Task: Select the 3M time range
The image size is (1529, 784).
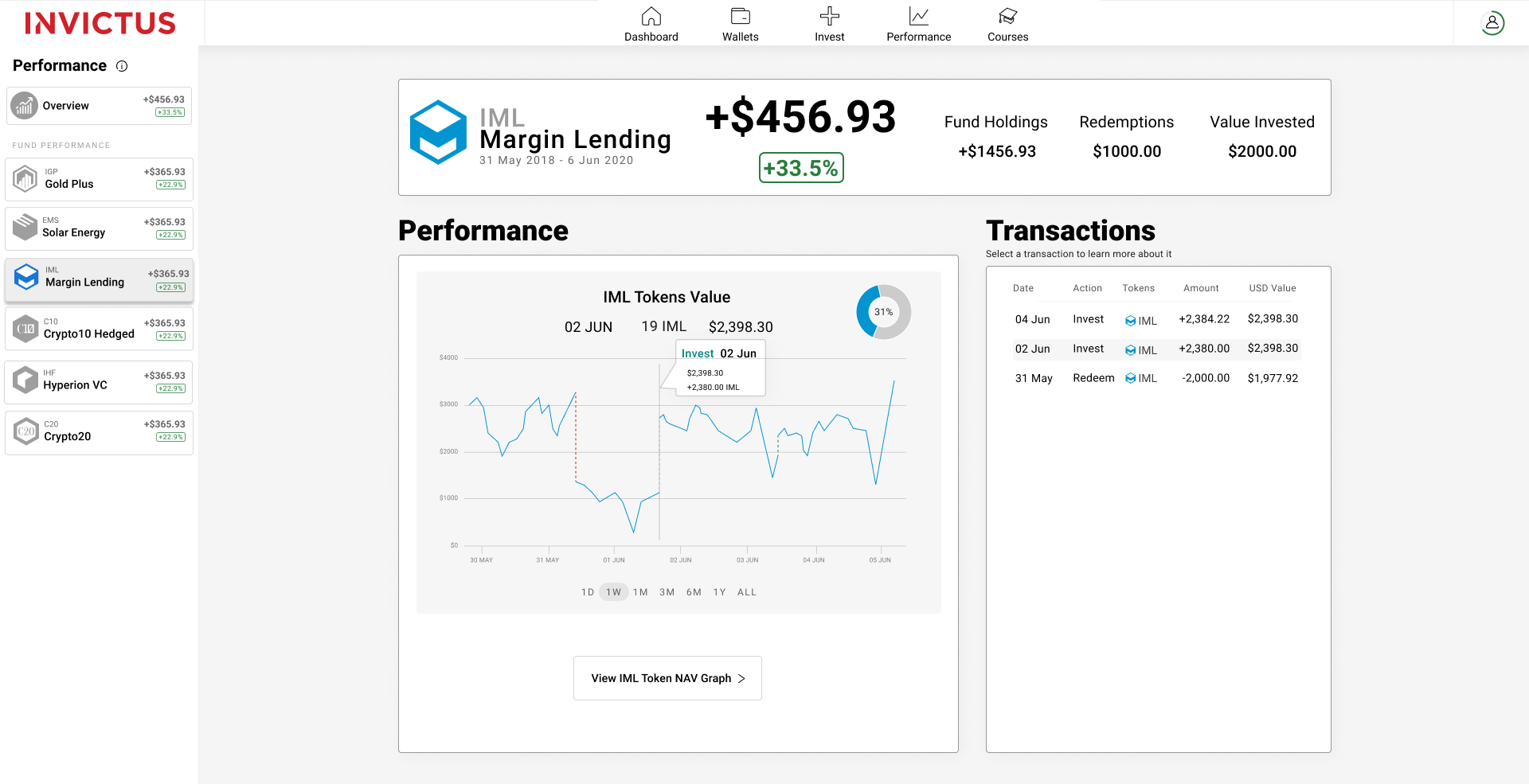Action: [x=667, y=592]
